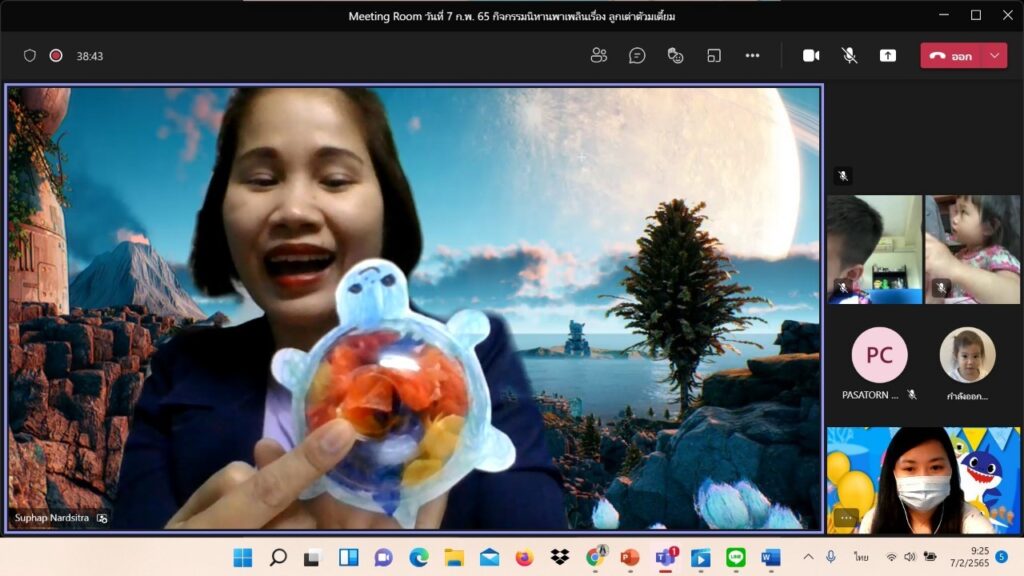Screen dimensions: 1024x576
Task: Expand the leave options dropdown arrow
Action: [994, 56]
